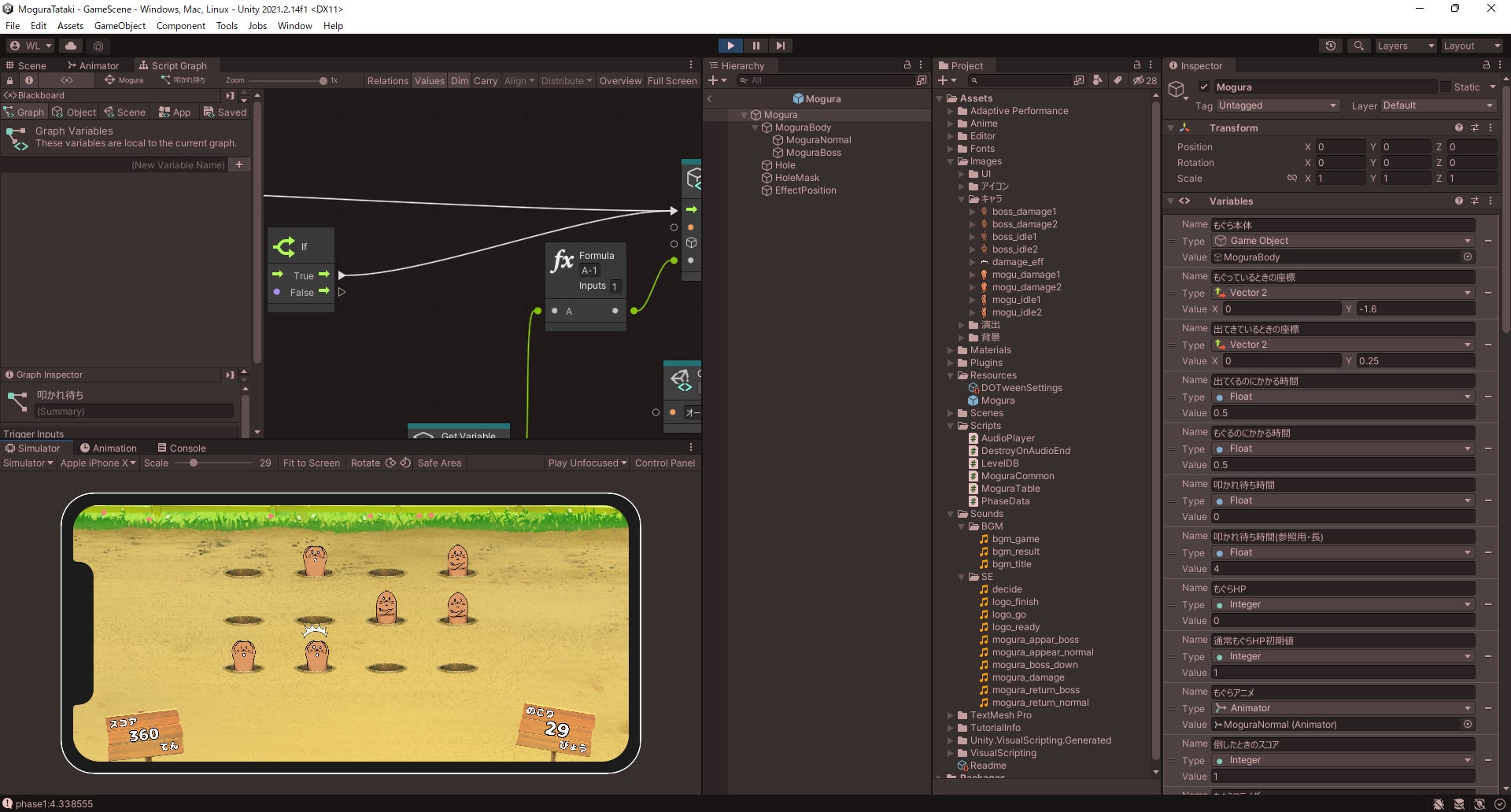Image resolution: width=1511 pixels, height=812 pixels.
Task: Step forward one frame
Action: (780, 46)
